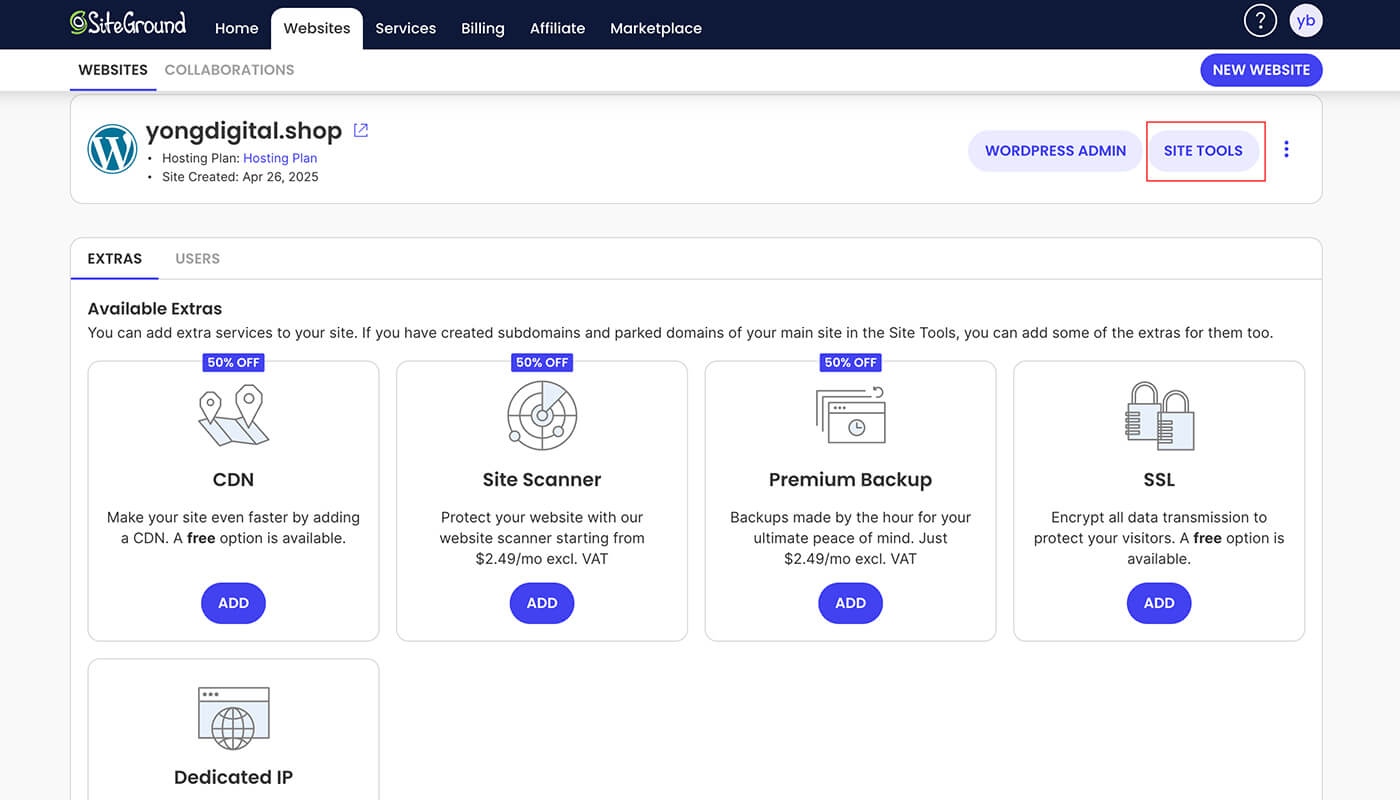Image resolution: width=1400 pixels, height=800 pixels.
Task: Click the SiteGround logo
Action: (128, 23)
